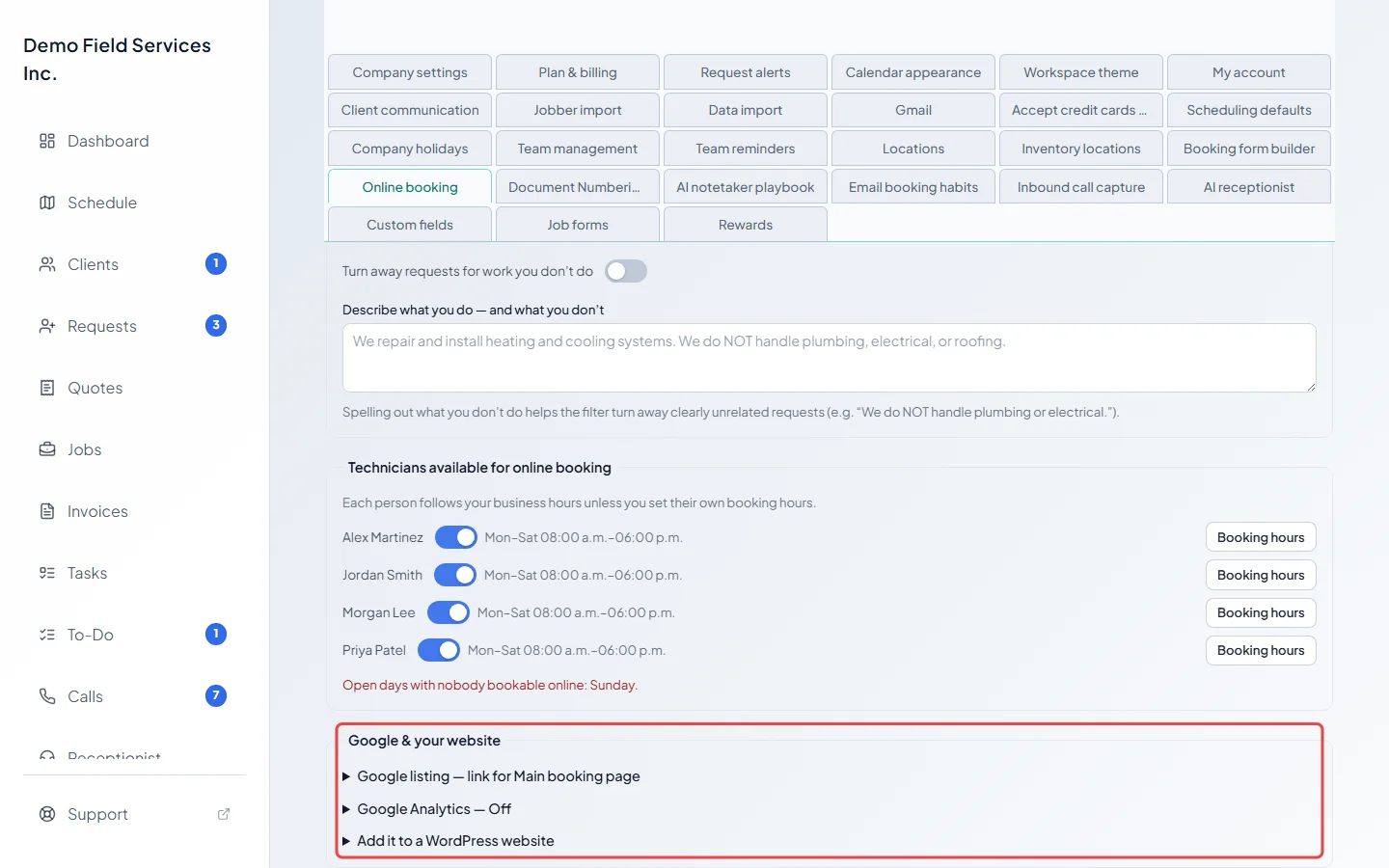The height and width of the screenshot is (868, 1389).
Task: Open the Gmail settings tab
Action: click(913, 110)
